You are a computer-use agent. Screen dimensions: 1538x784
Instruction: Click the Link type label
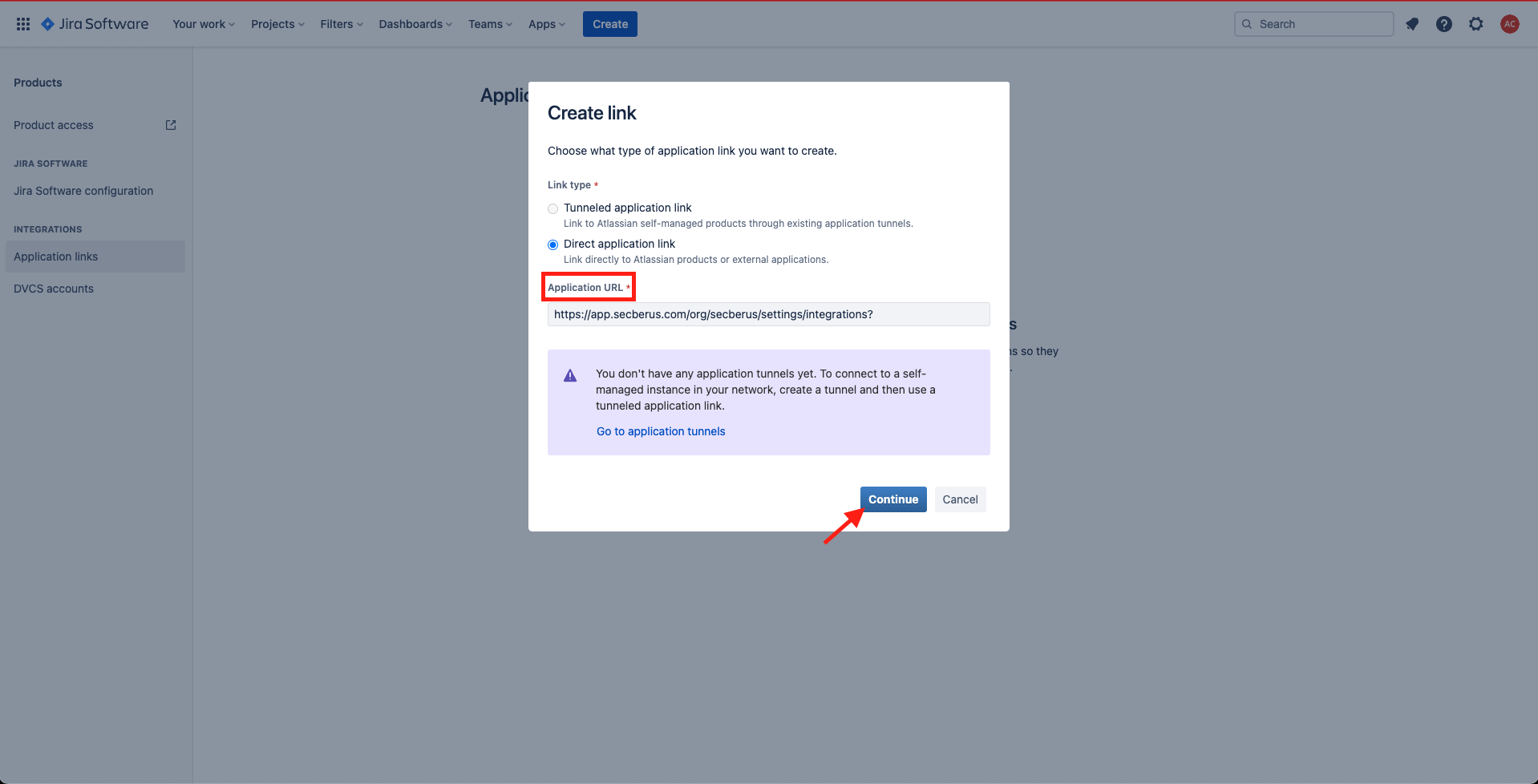[x=573, y=185]
